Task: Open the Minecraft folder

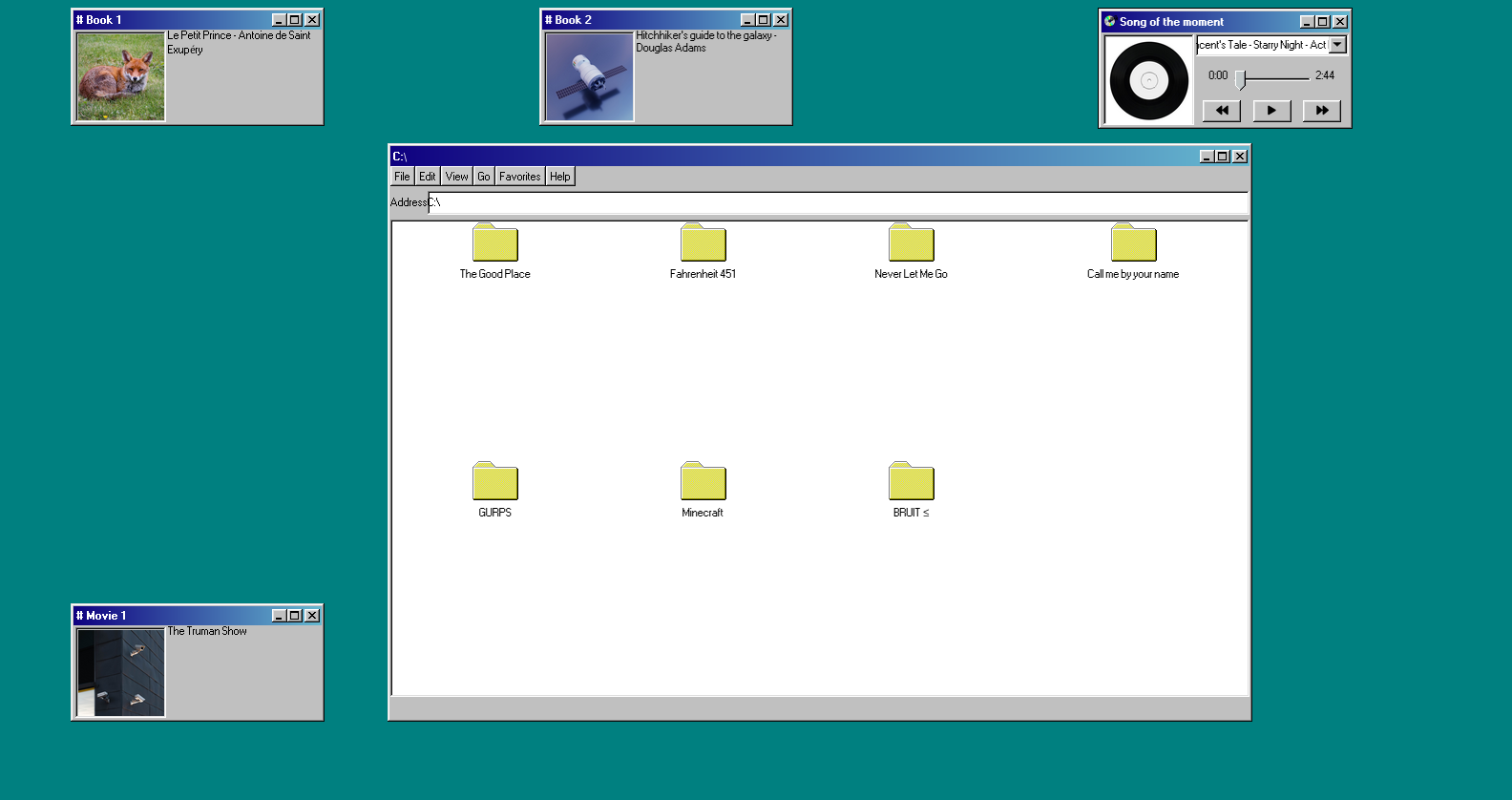Action: [x=703, y=482]
